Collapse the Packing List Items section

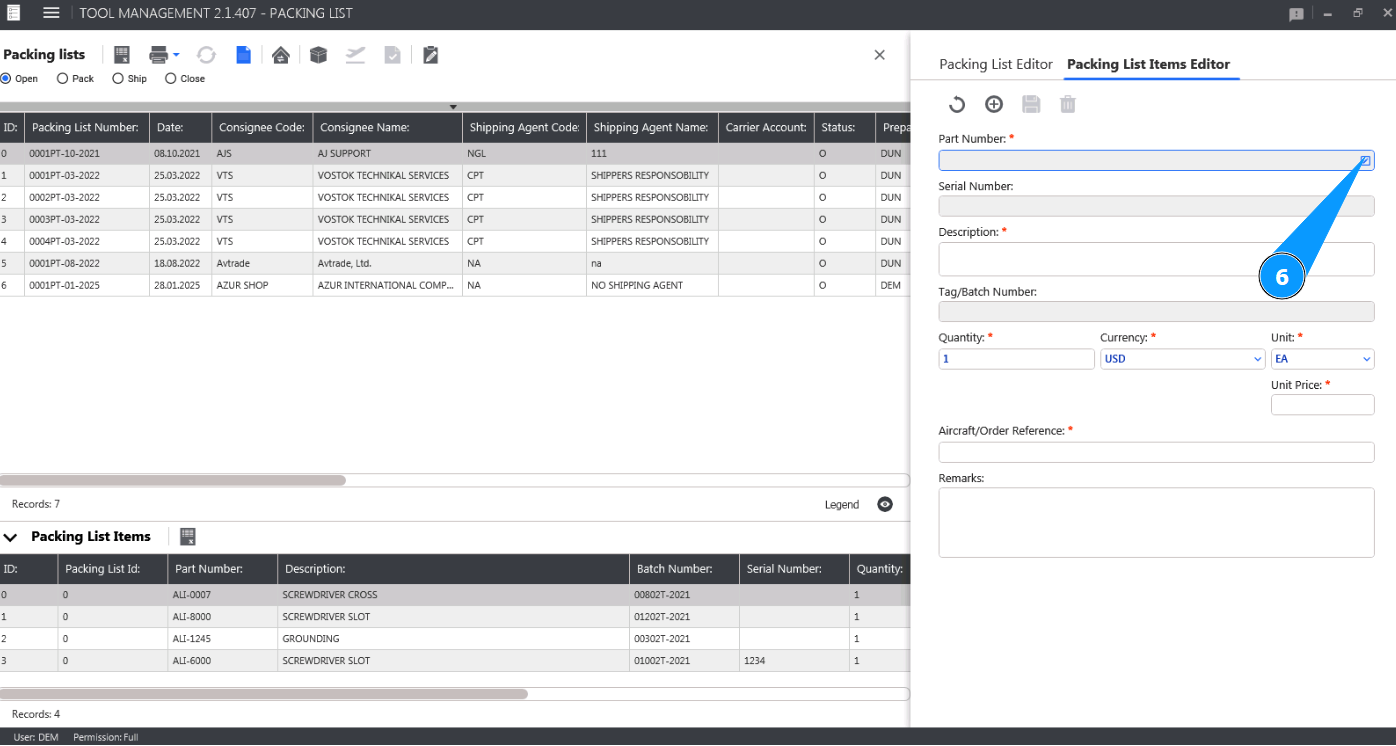coord(11,537)
